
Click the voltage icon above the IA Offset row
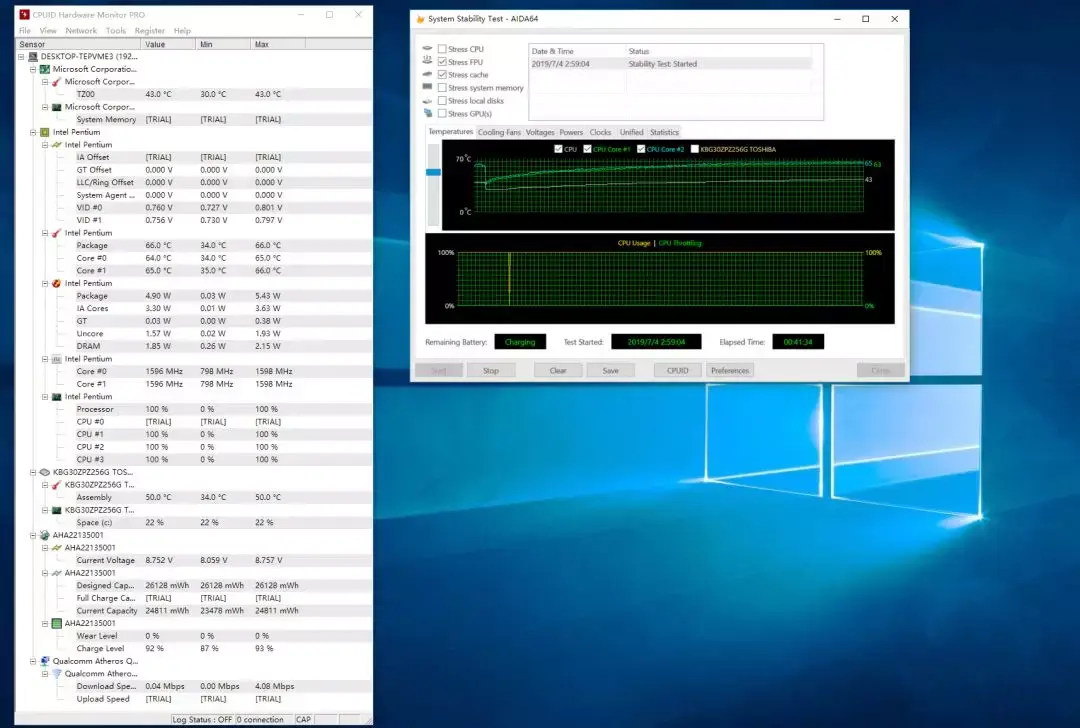[56, 145]
